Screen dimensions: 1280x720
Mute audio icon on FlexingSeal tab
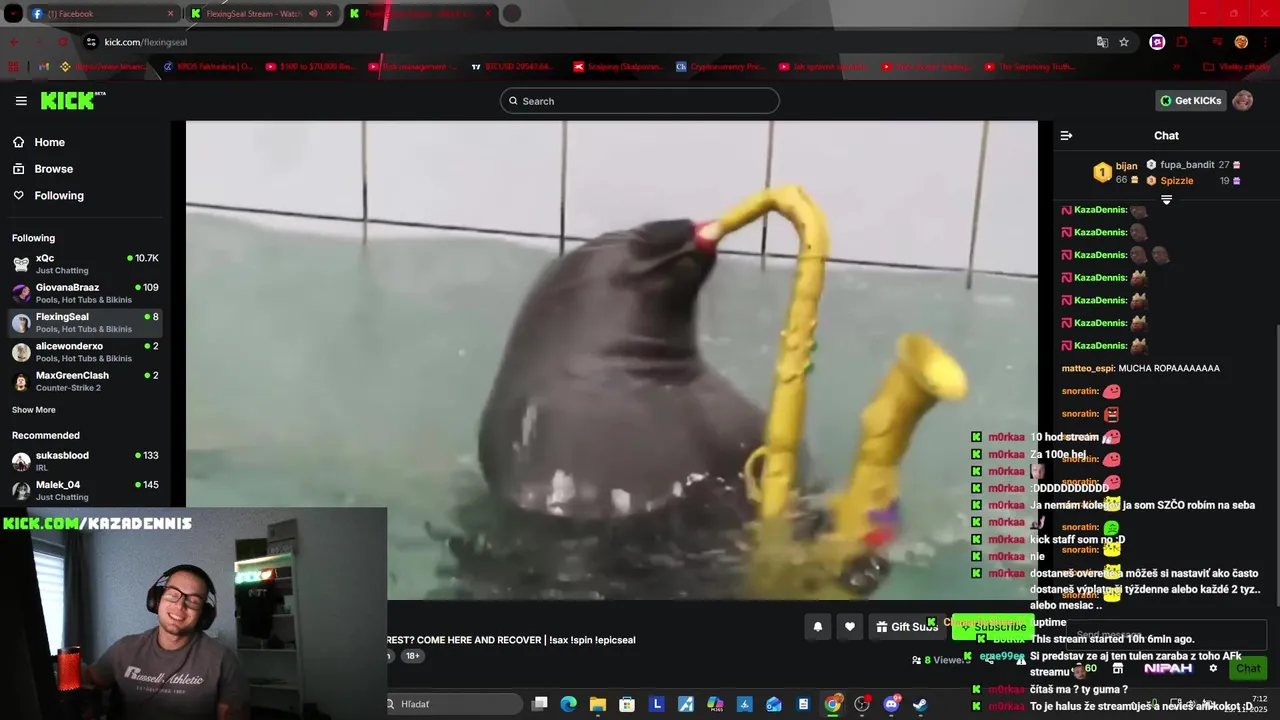click(x=313, y=14)
